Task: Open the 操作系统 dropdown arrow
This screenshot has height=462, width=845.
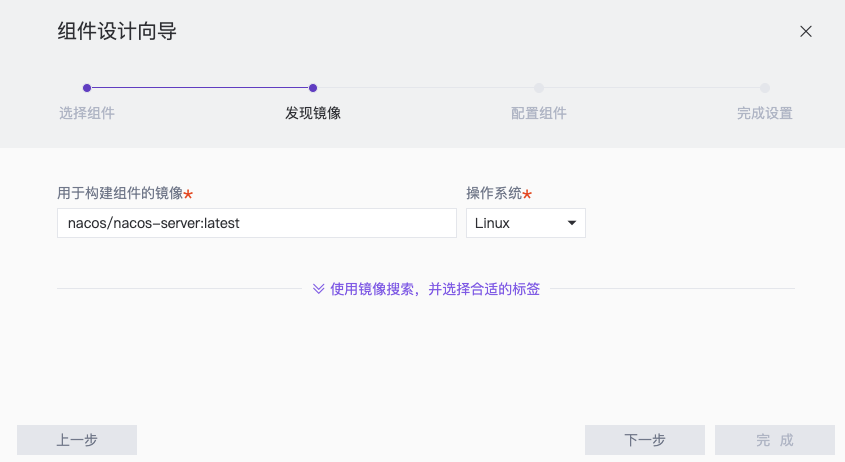Action: 572,223
